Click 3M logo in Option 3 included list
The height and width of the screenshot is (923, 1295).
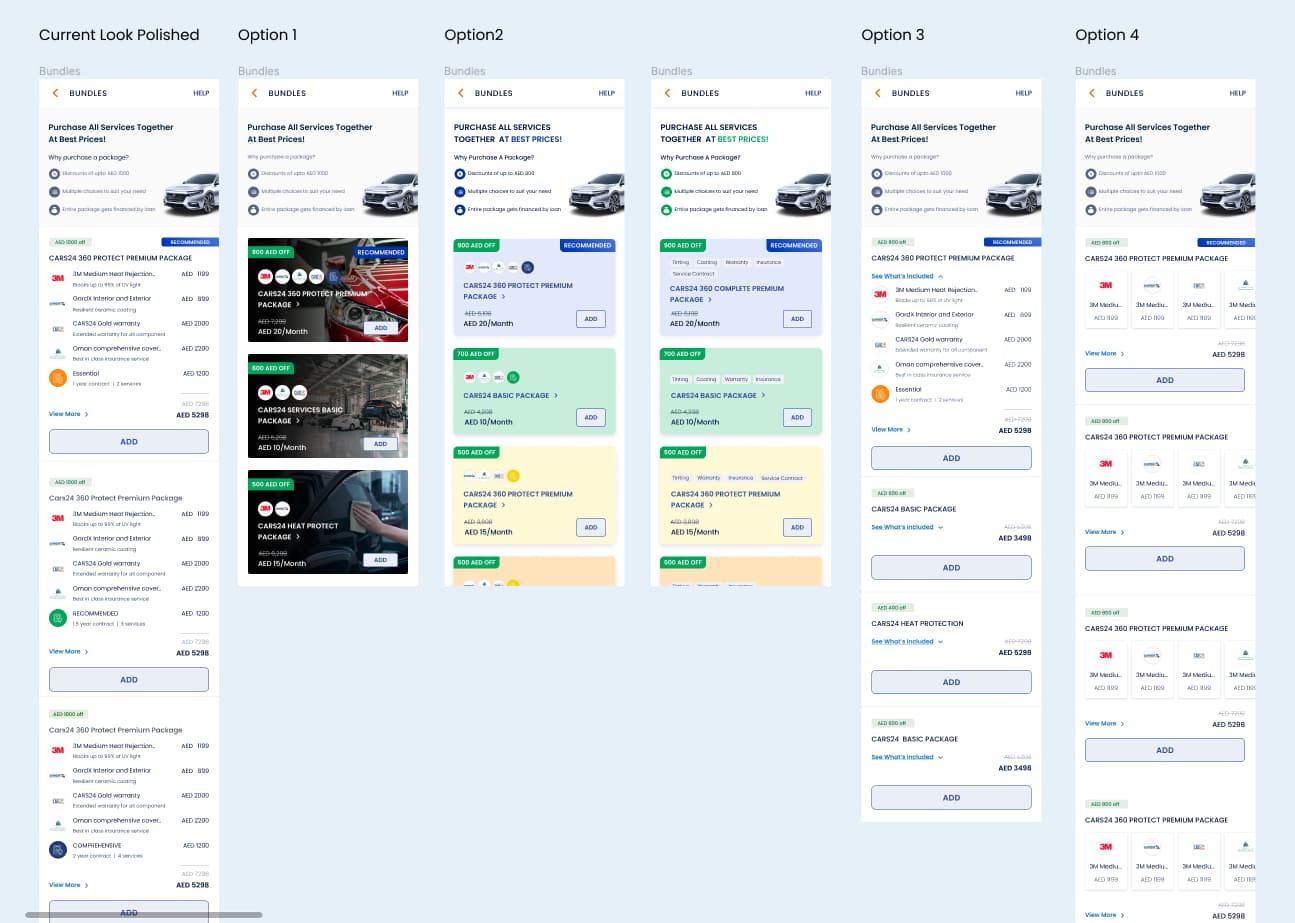[880, 294]
